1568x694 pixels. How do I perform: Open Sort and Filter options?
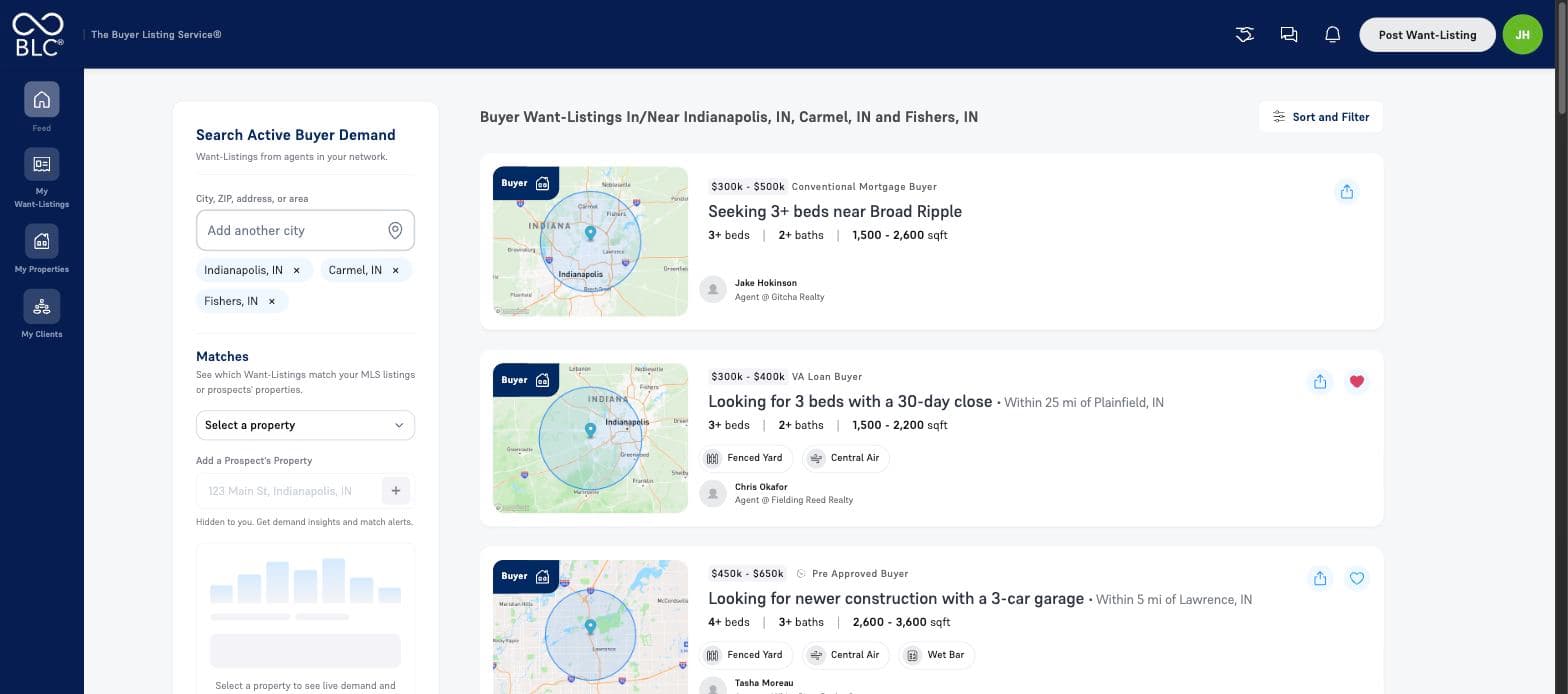pos(1321,117)
